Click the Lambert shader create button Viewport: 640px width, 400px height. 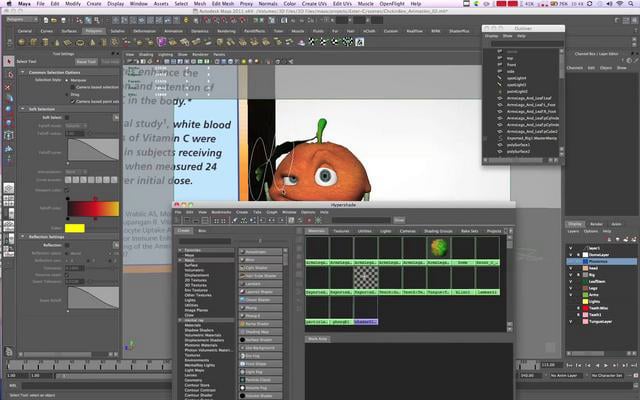pos(260,284)
